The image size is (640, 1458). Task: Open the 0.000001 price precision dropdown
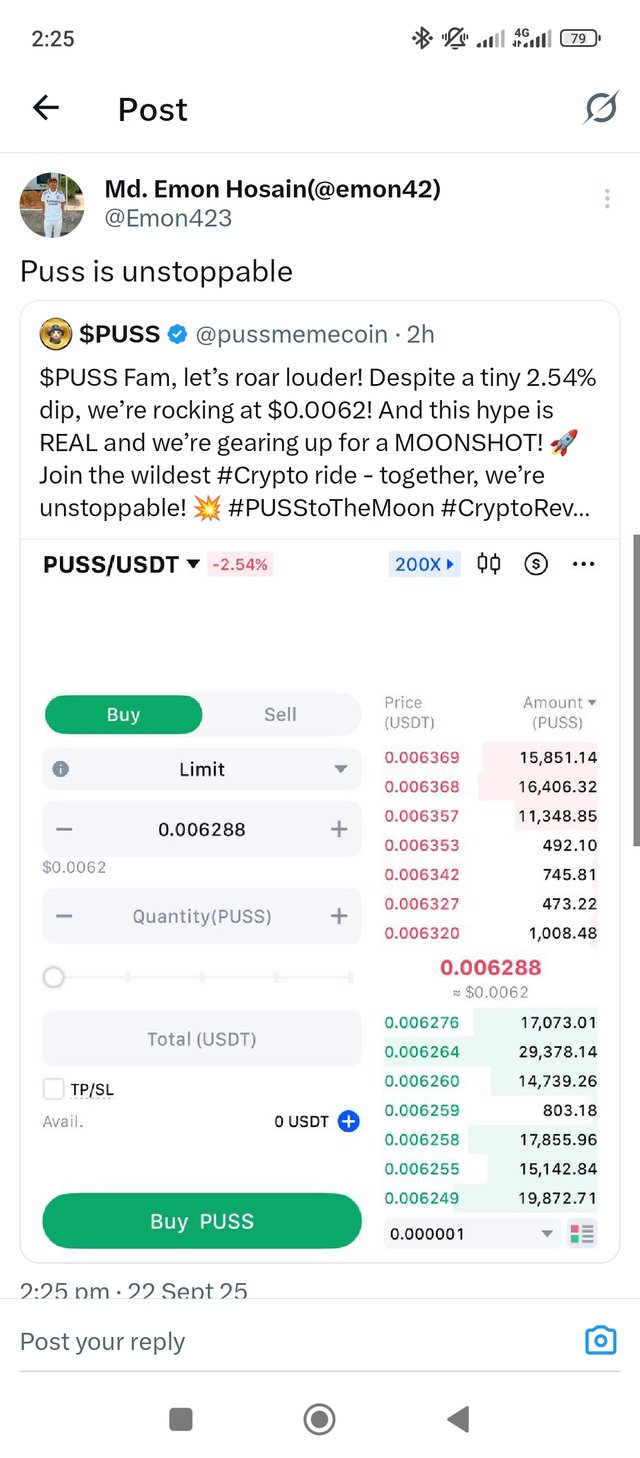click(471, 1233)
